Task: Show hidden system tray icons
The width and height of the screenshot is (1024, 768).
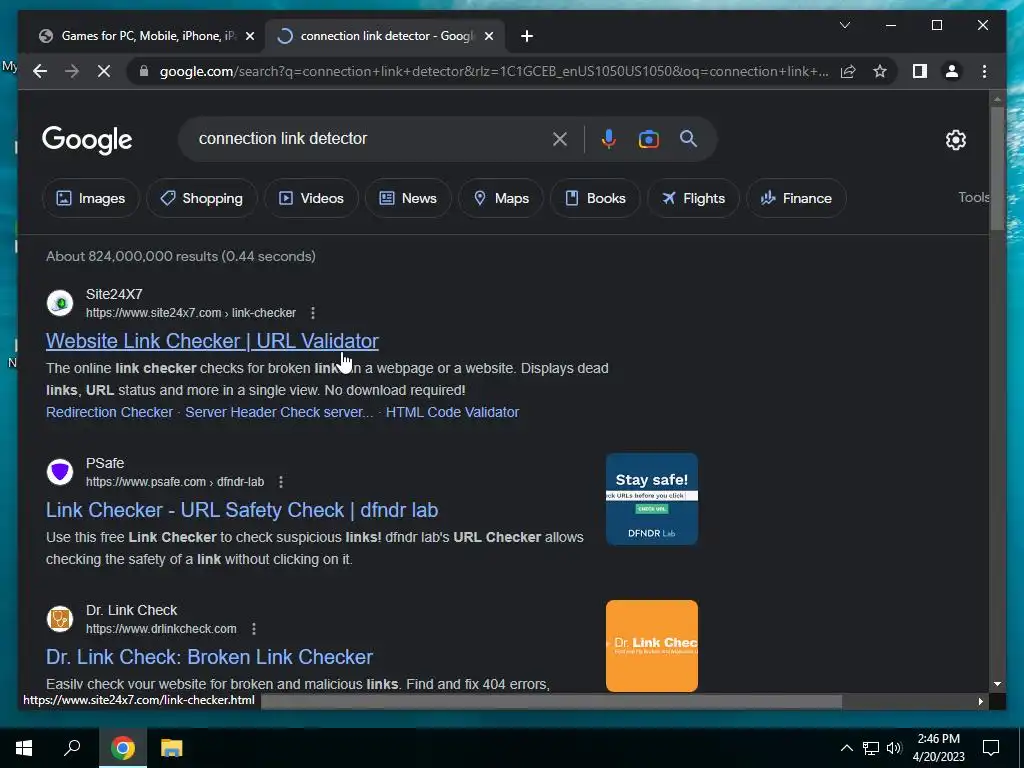Action: (846, 748)
